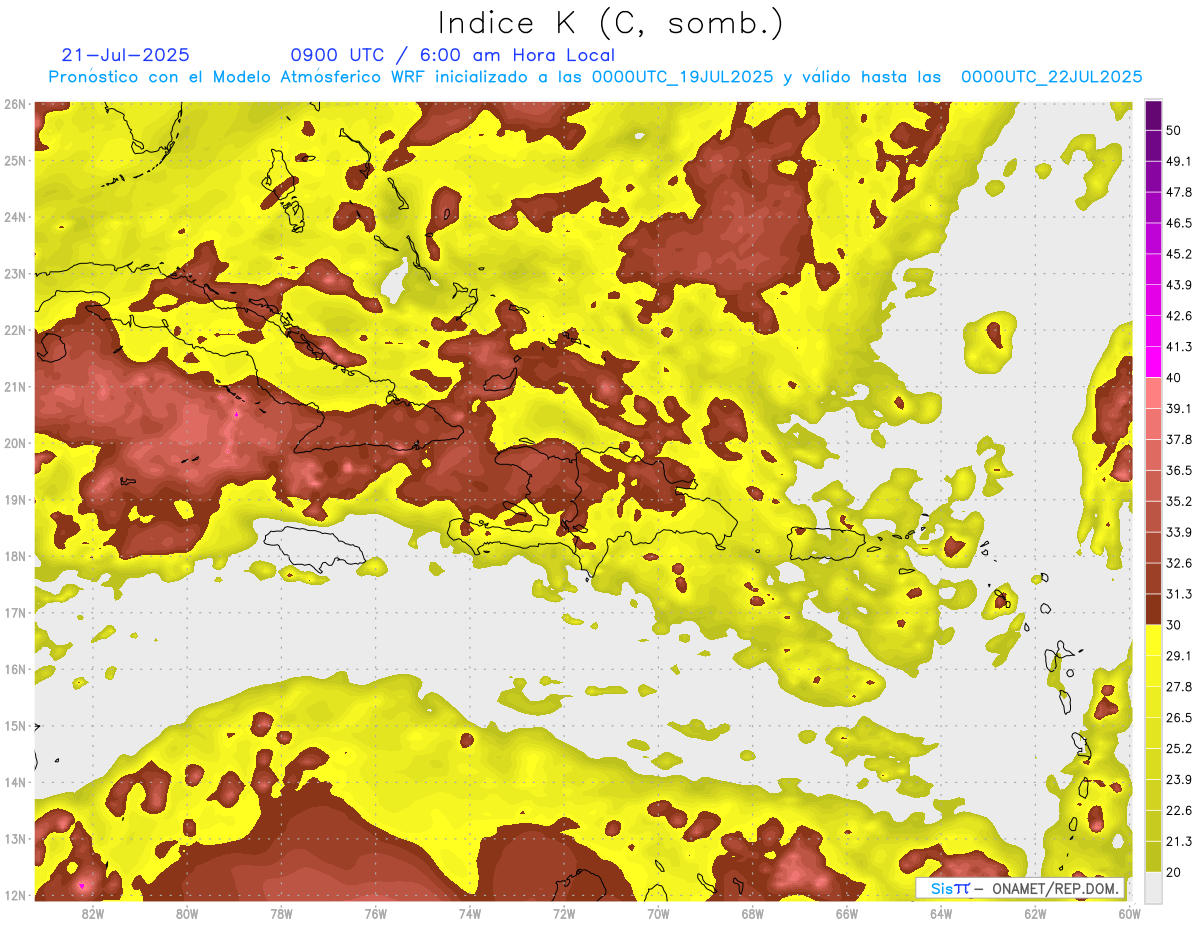Click the '25N' latitude label
1200x927 pixels.
[x=14, y=160]
